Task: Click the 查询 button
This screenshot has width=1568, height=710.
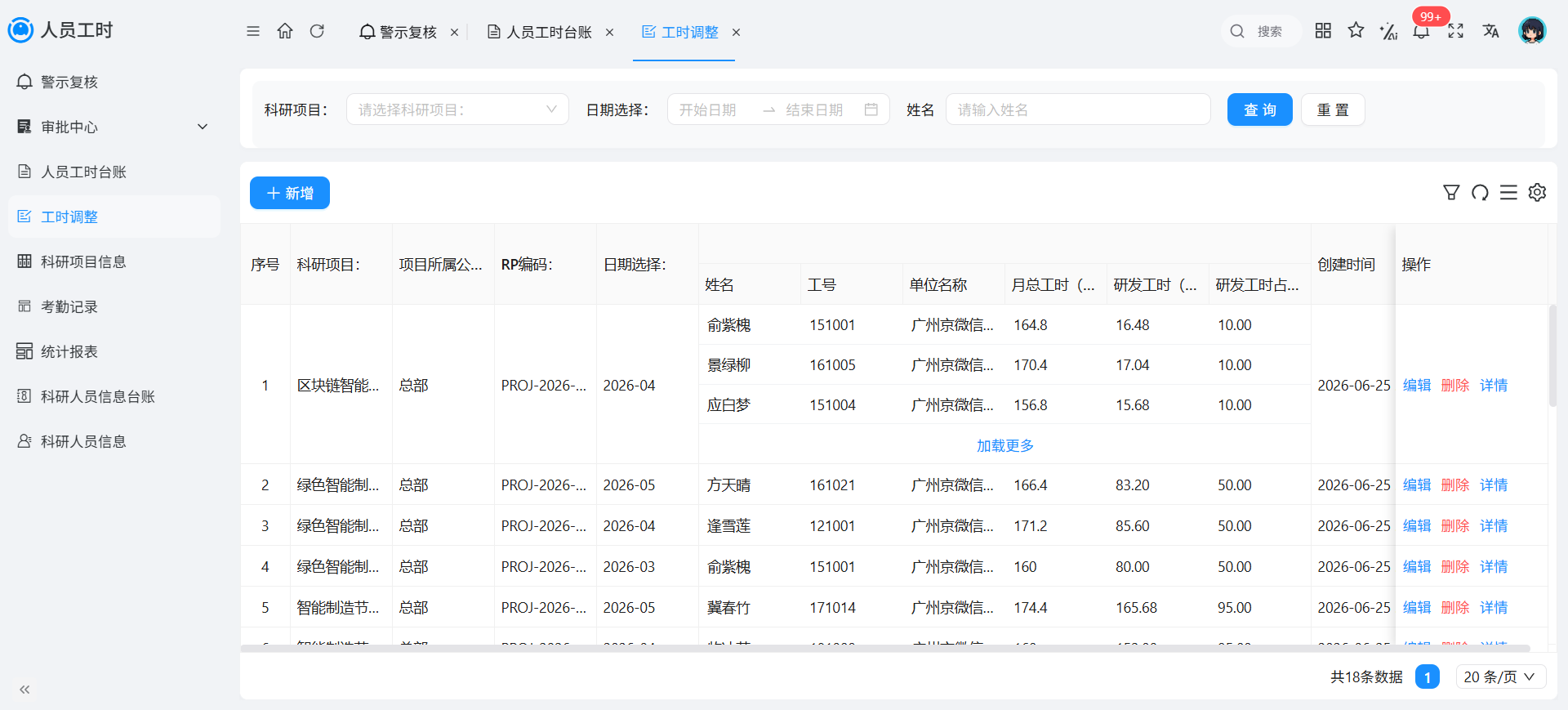Action: click(x=1259, y=109)
